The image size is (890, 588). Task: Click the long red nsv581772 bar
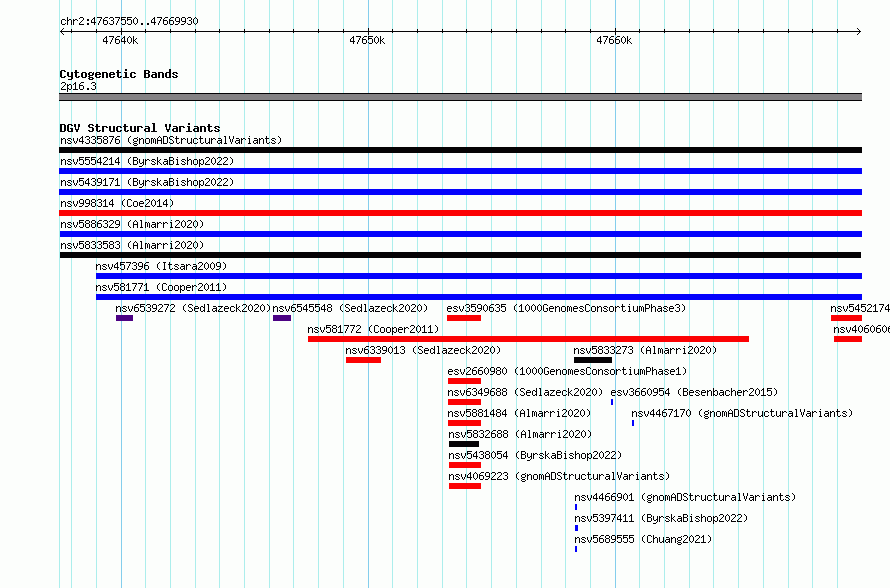(x=528, y=339)
